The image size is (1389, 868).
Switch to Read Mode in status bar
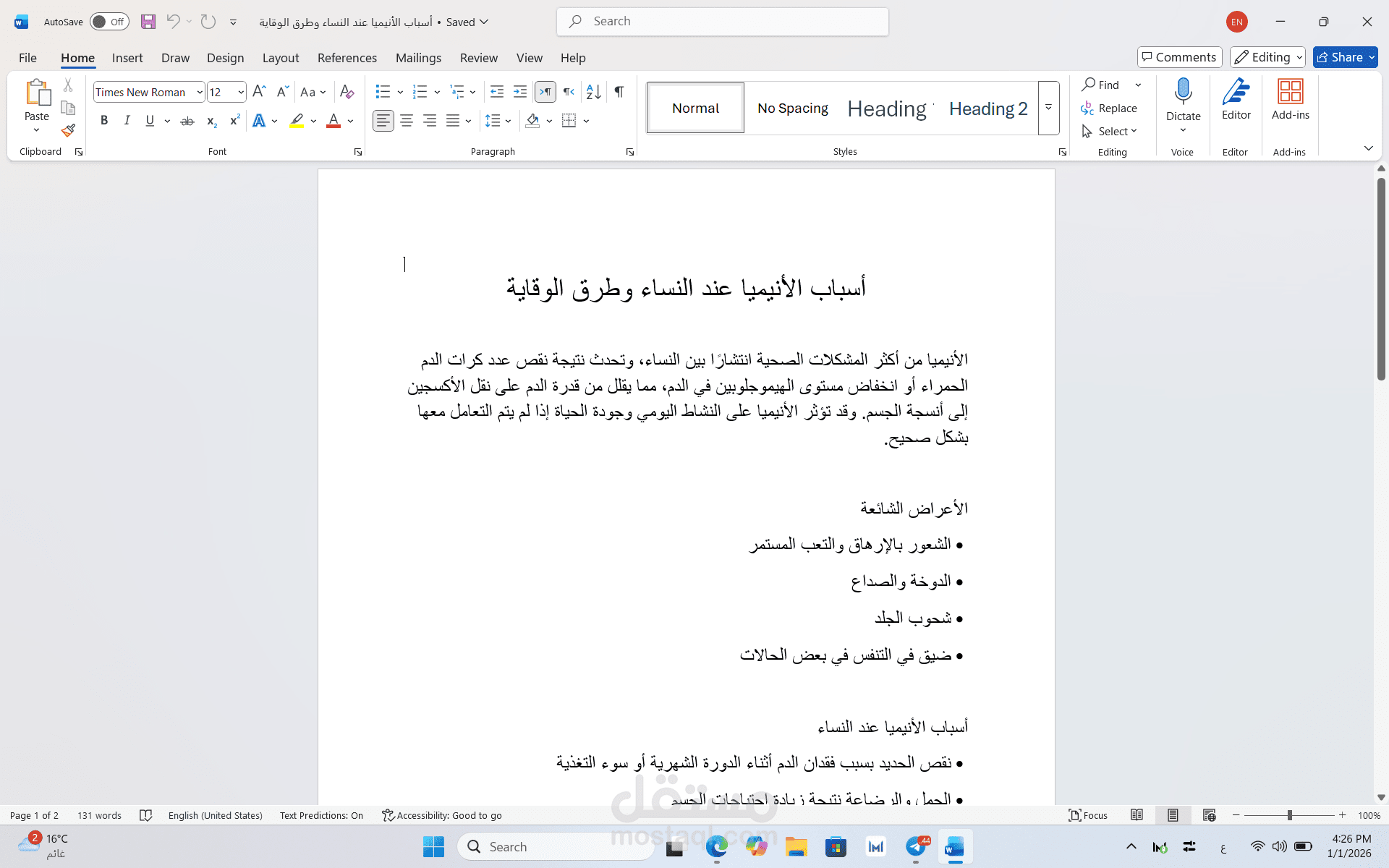tap(1136, 815)
